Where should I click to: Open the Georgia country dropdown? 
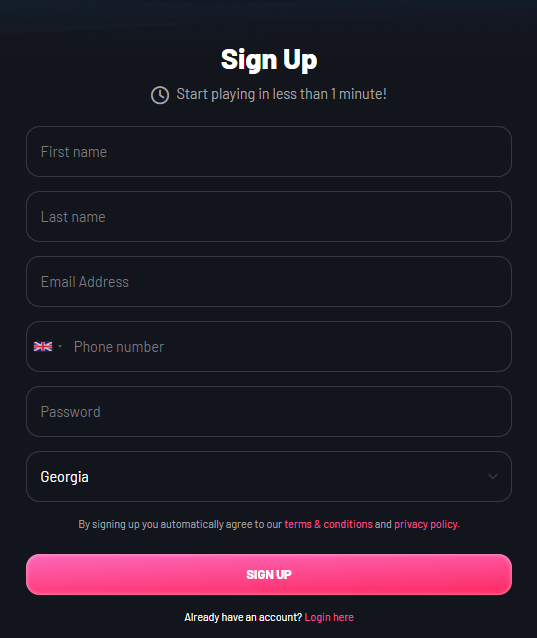click(268, 476)
